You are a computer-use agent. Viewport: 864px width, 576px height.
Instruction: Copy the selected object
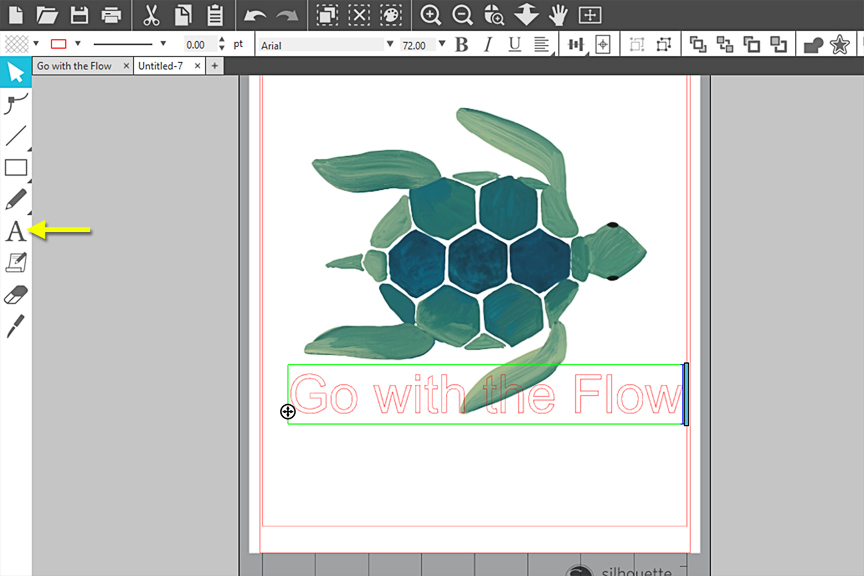point(183,15)
